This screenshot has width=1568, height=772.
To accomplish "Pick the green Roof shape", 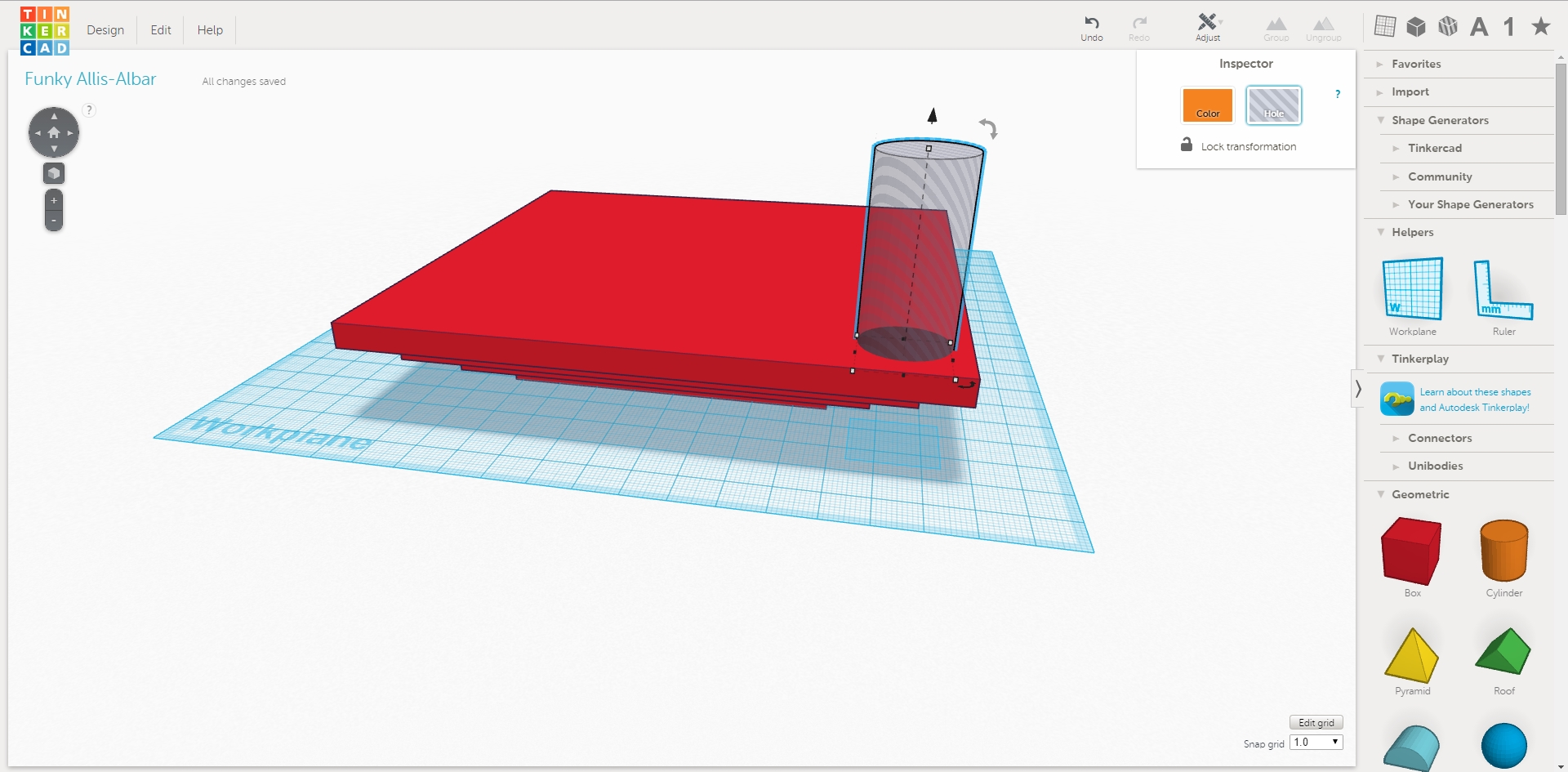I will tap(1503, 661).
